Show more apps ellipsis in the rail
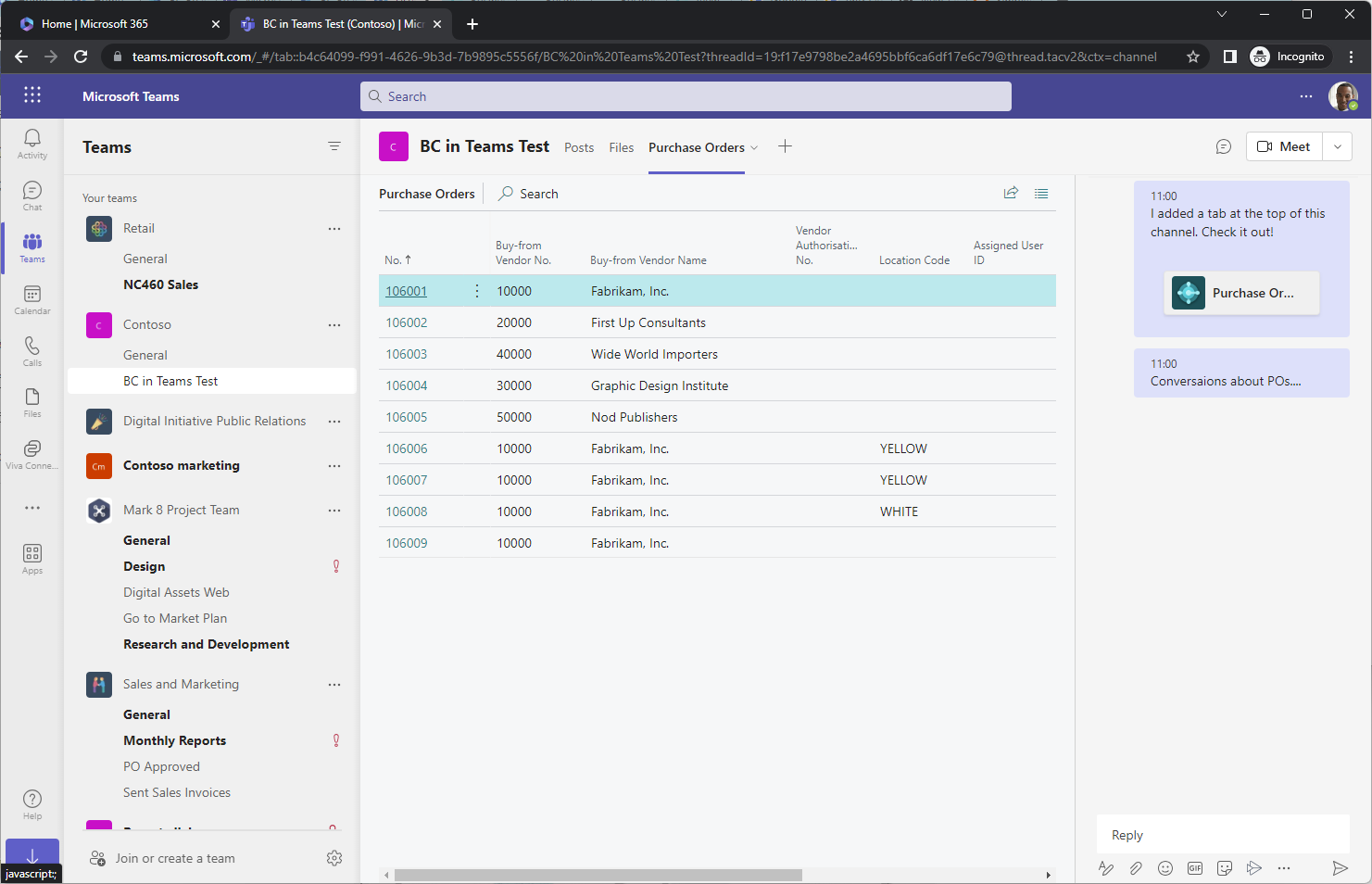This screenshot has width=1372, height=884. click(x=32, y=507)
